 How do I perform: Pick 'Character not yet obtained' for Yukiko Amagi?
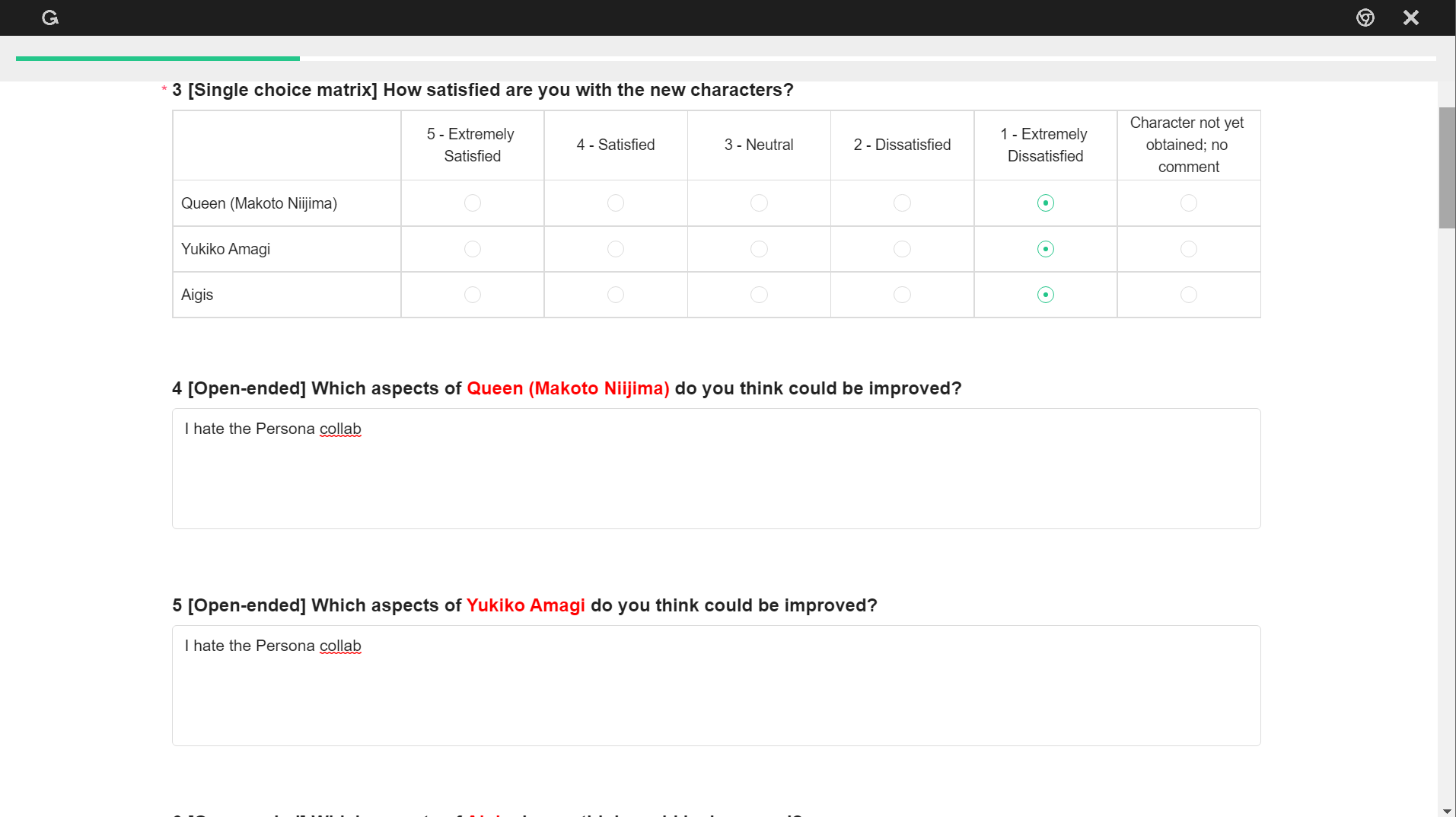tap(1189, 249)
